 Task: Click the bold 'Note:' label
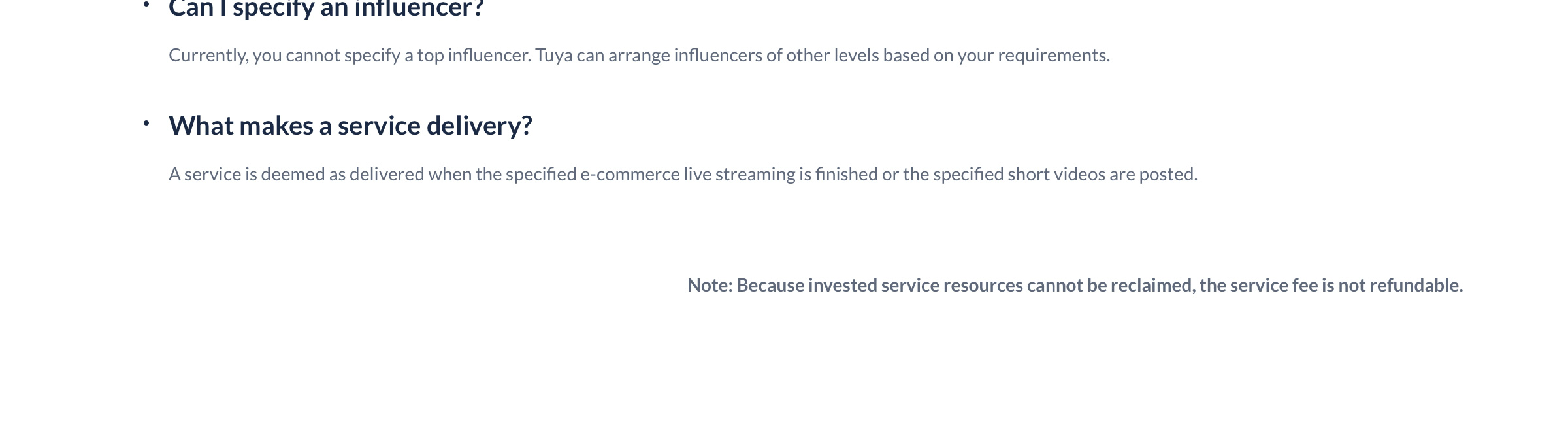pos(710,285)
